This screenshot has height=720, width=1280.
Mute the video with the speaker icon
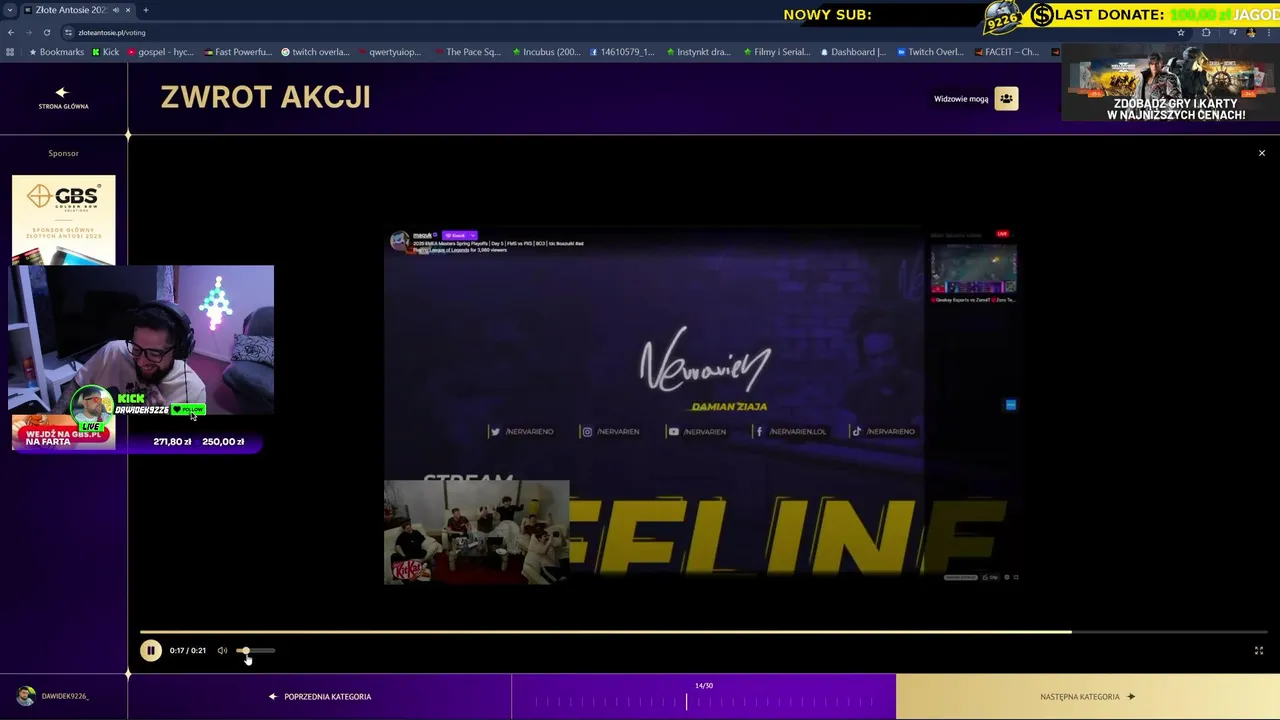pyautogui.click(x=222, y=651)
